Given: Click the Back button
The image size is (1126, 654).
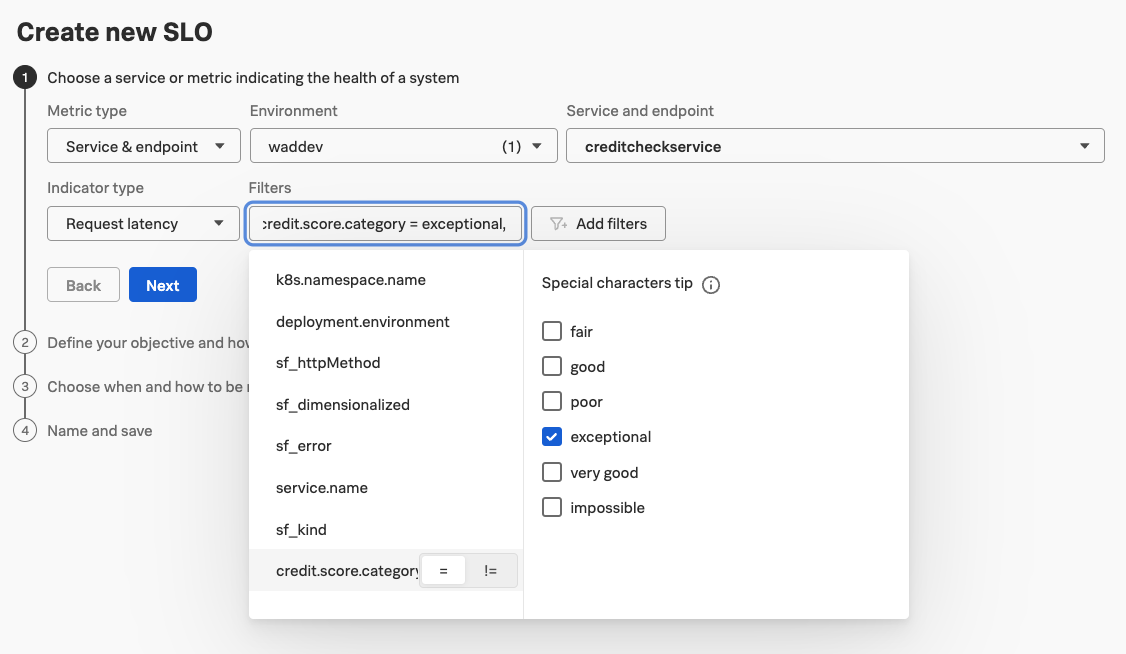Looking at the screenshot, I should click(83, 284).
